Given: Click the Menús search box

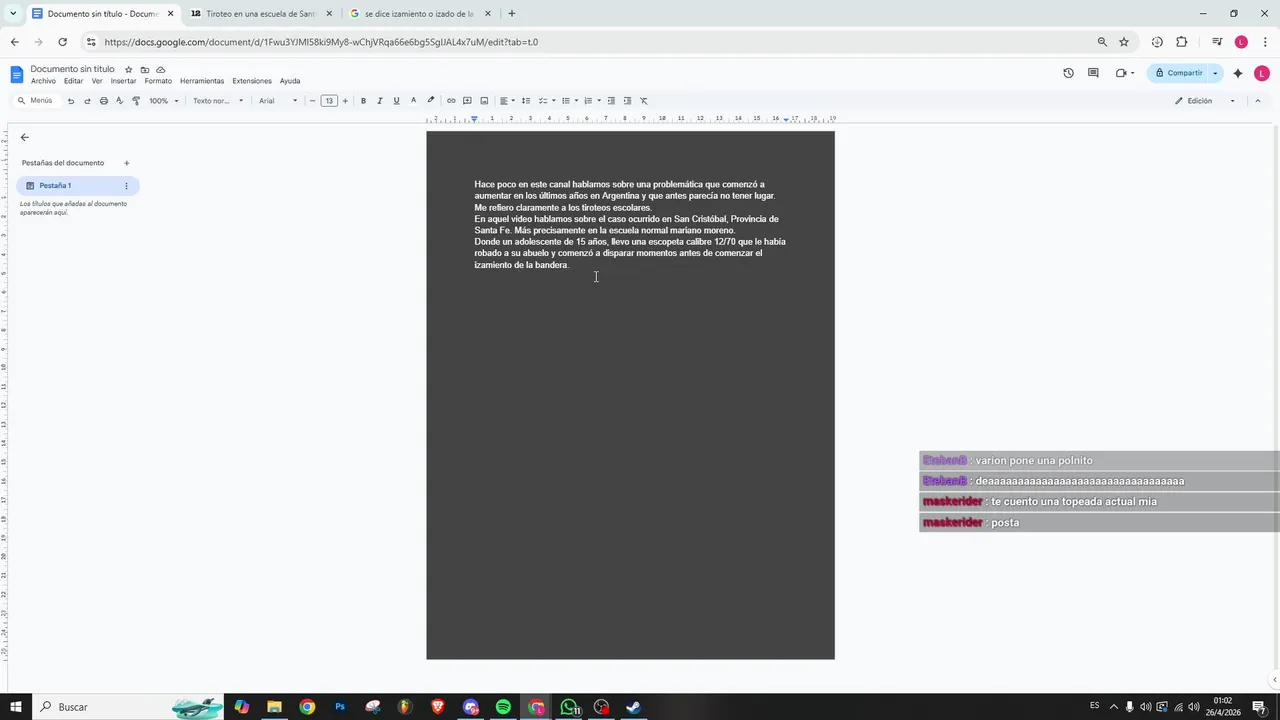Looking at the screenshot, I should 35,101.
